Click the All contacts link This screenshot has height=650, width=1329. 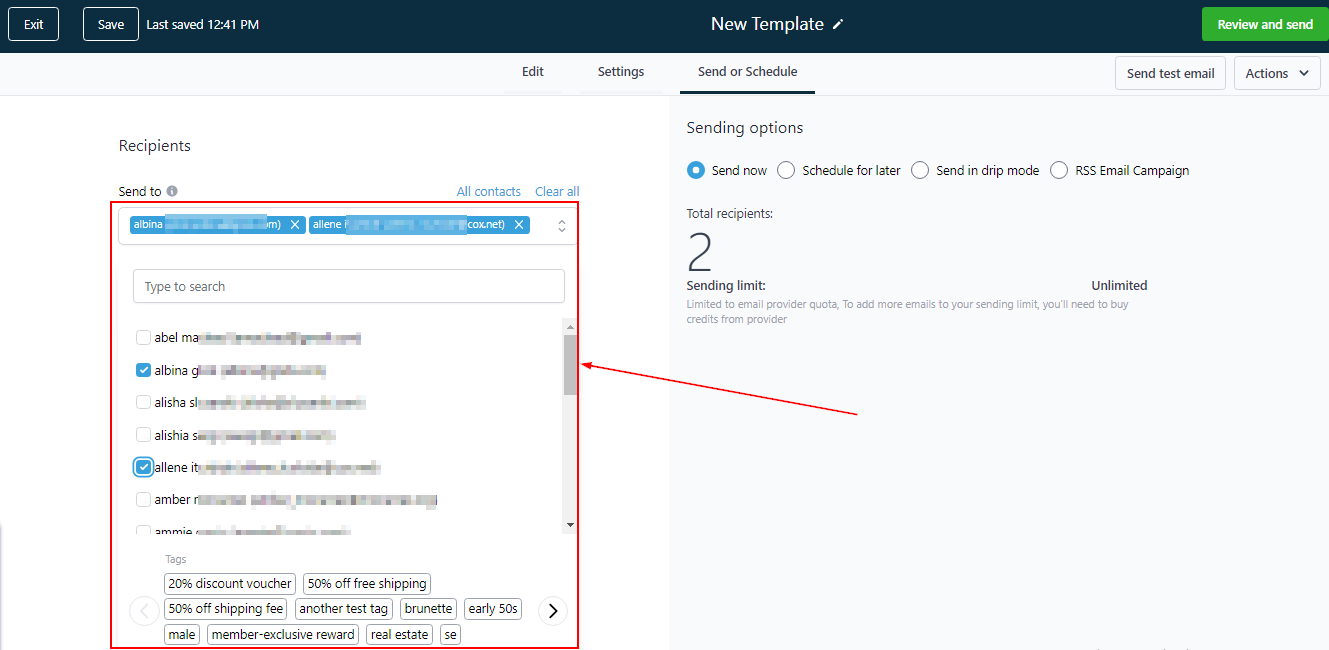[x=488, y=192]
